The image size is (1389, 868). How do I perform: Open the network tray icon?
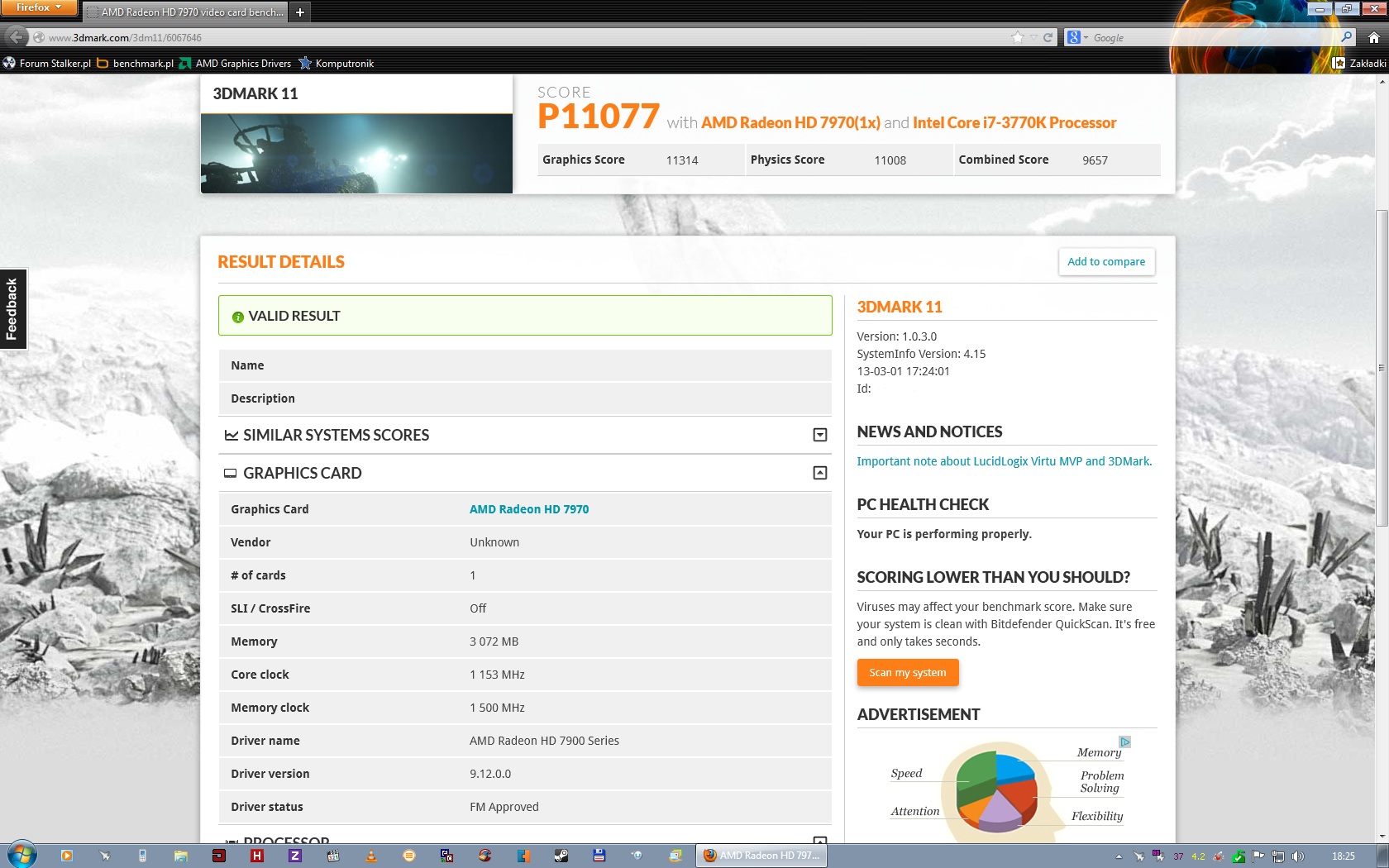(x=1278, y=856)
